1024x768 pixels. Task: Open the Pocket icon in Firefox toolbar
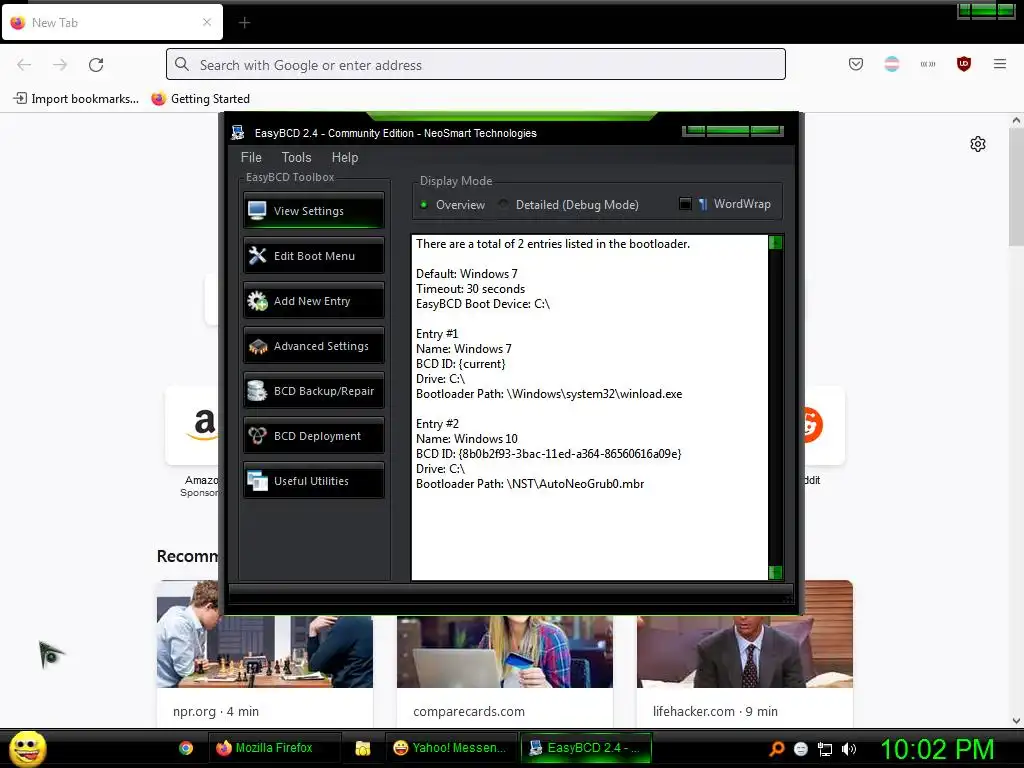[856, 64]
